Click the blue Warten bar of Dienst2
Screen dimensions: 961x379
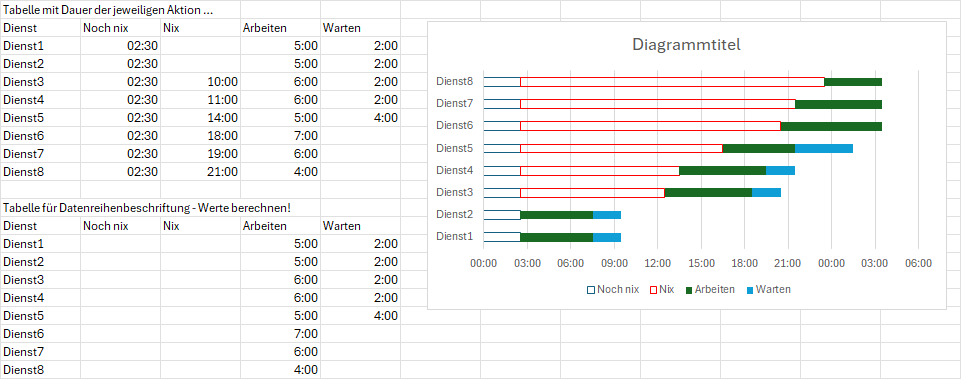point(607,215)
